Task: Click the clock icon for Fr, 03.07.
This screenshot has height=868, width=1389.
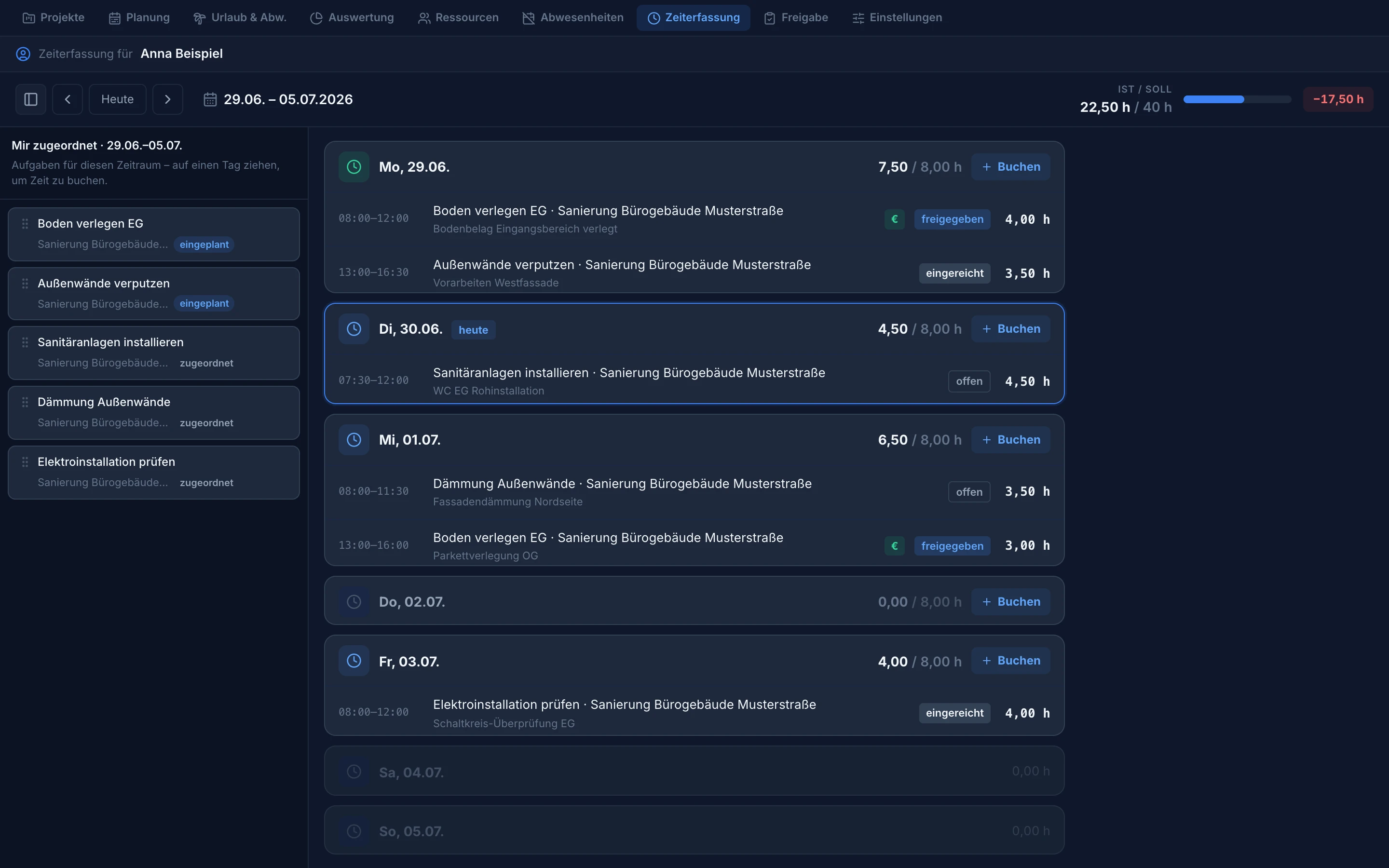Action: pos(354,661)
